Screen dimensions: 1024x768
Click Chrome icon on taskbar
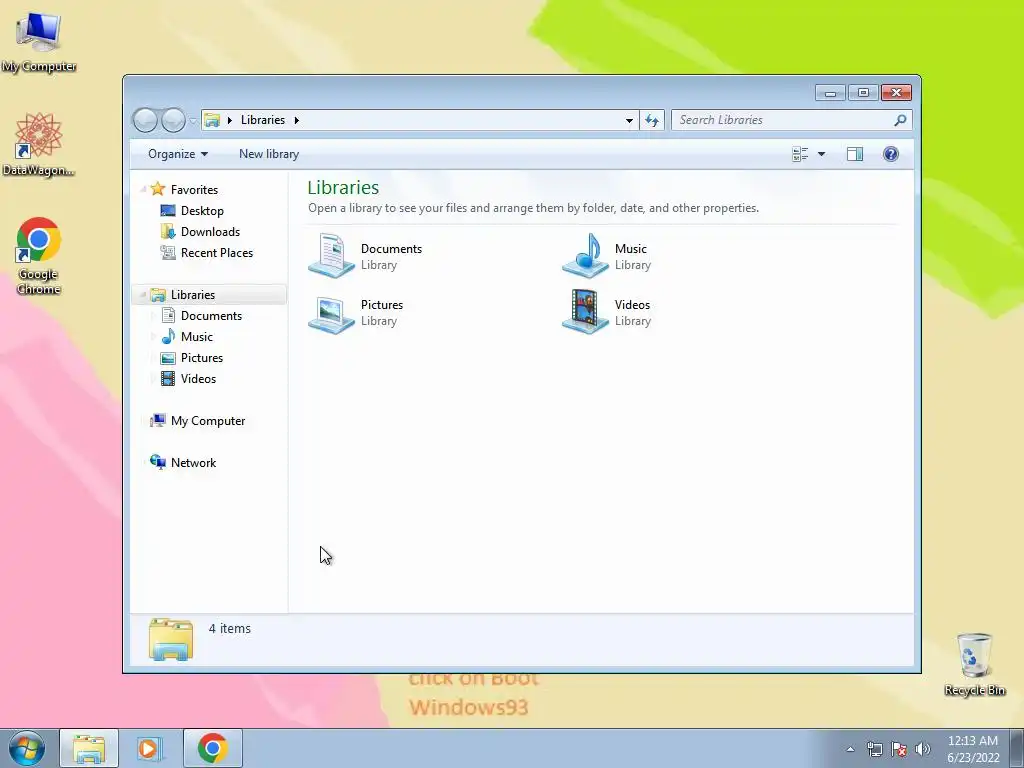(x=212, y=748)
